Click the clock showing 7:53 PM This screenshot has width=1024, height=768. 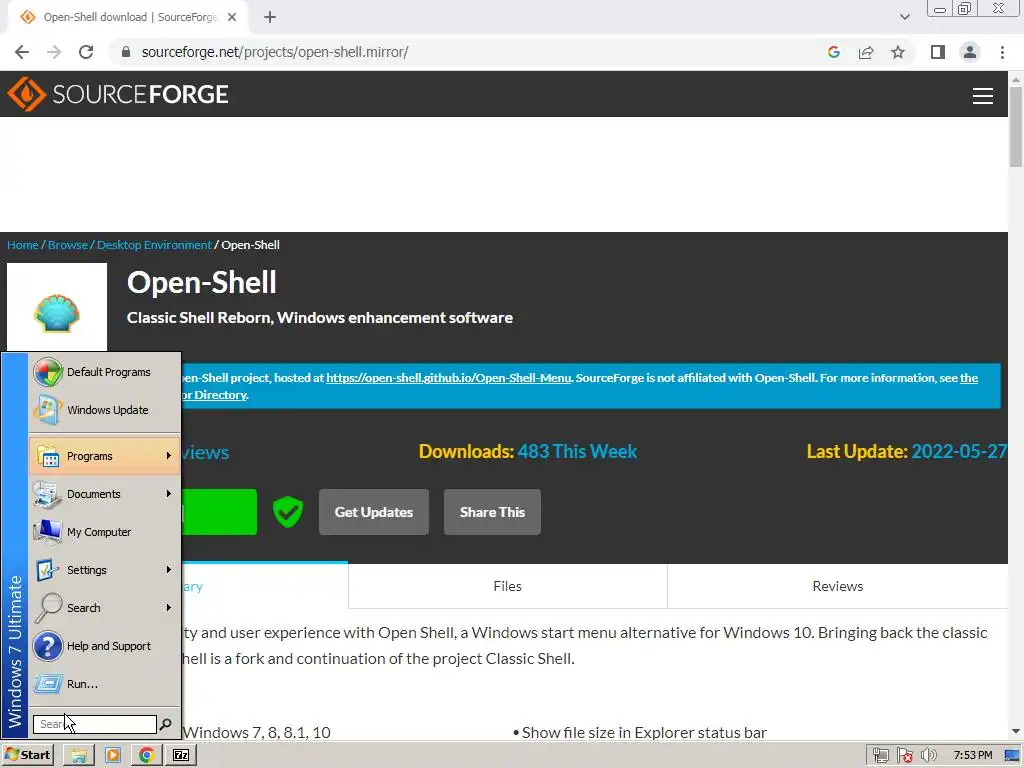(972, 756)
